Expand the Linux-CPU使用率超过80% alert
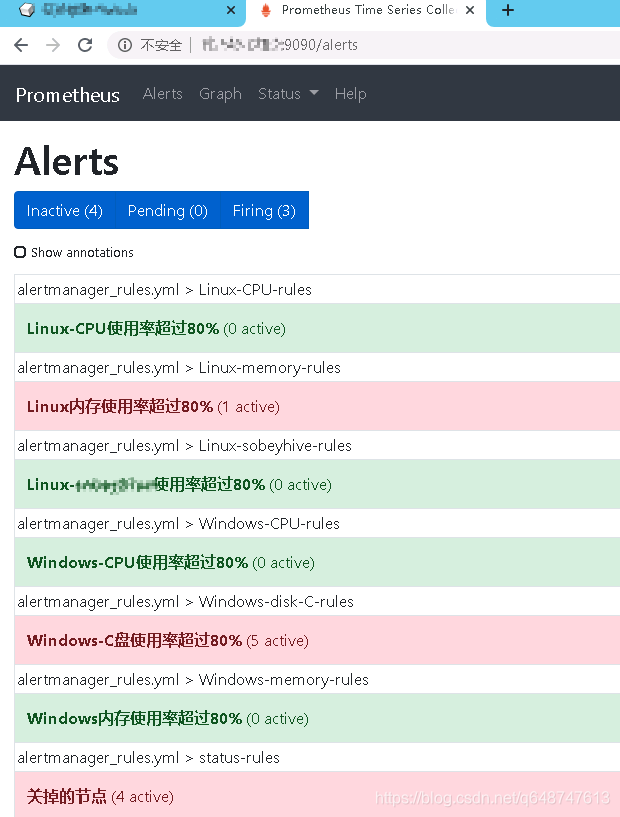The image size is (620, 817). [317, 328]
